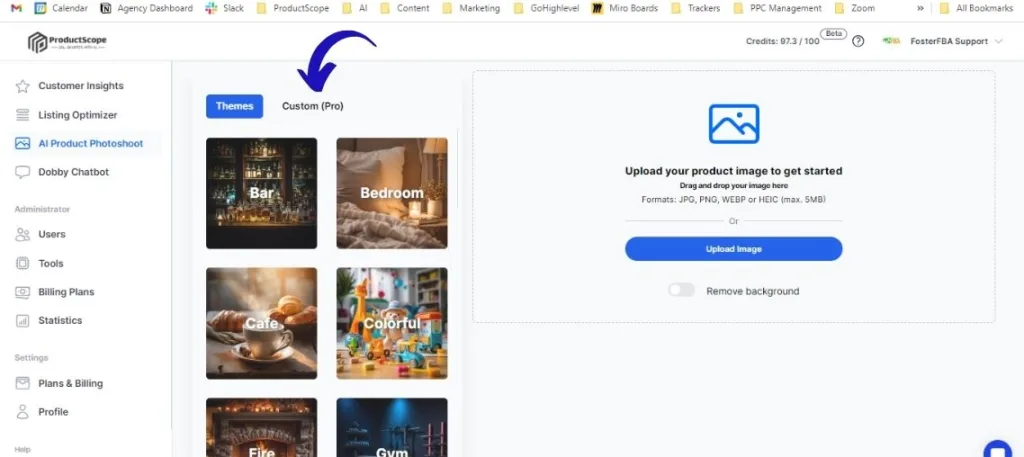Screen dimensions: 1024x457
Task: Open the Slack bookmark
Action: pyautogui.click(x=224, y=8)
